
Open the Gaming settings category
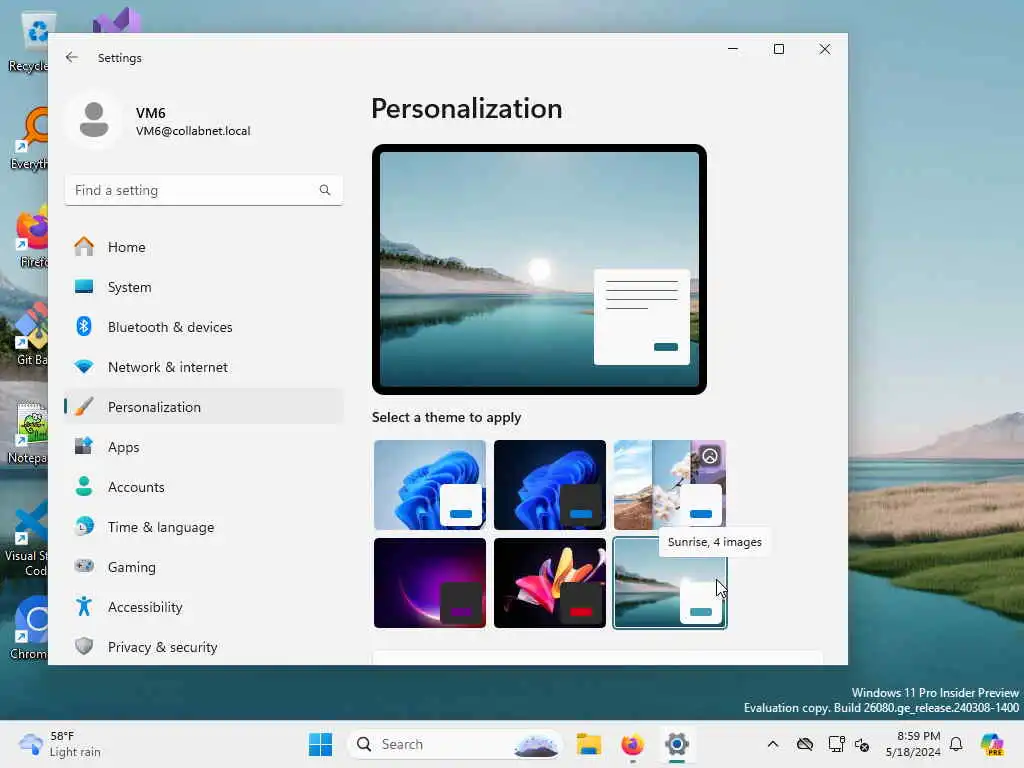point(204,567)
